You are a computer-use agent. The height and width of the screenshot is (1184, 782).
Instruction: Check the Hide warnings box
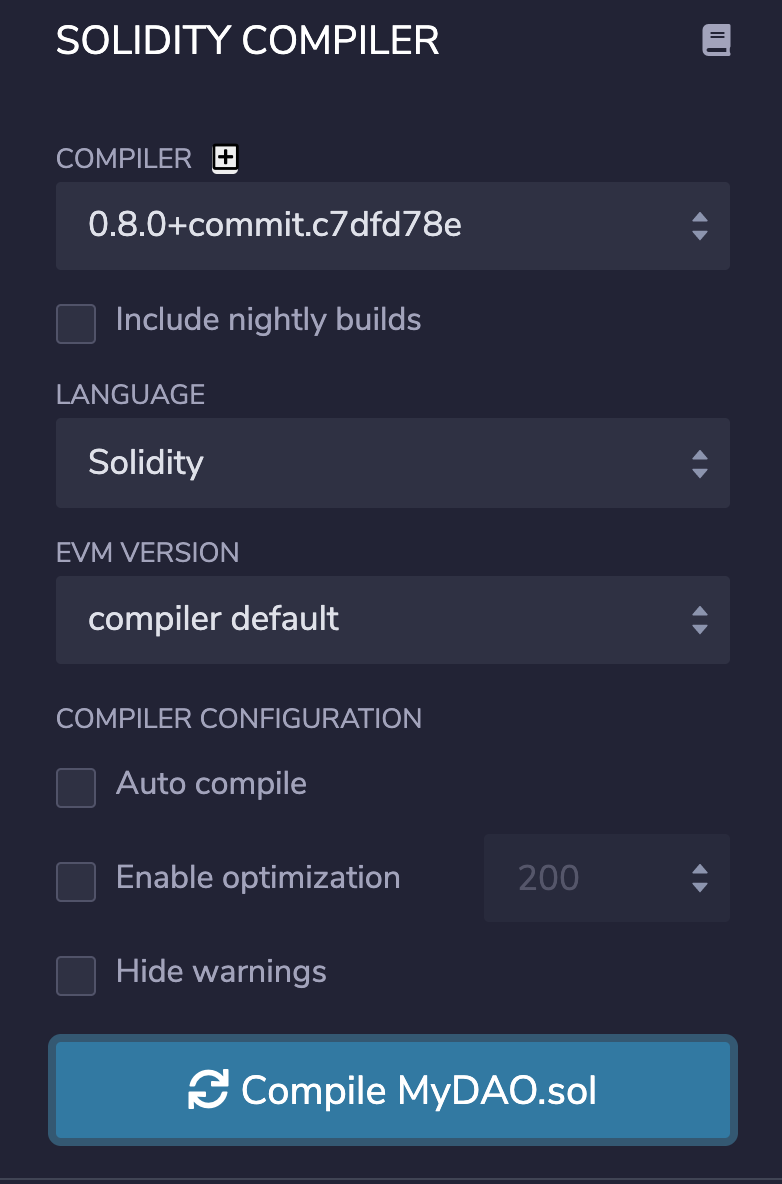click(x=75, y=976)
